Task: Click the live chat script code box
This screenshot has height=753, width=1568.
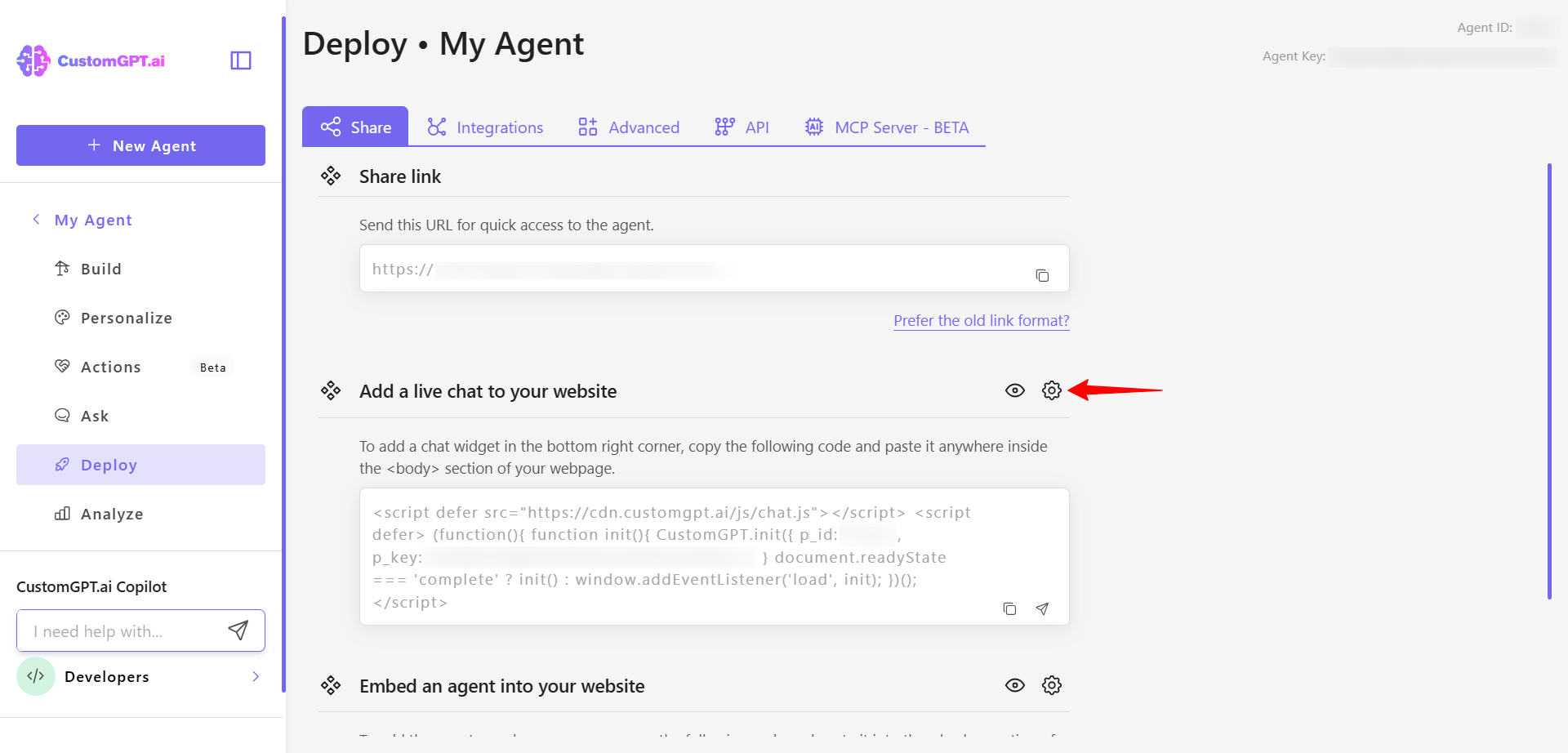Action: 715,557
